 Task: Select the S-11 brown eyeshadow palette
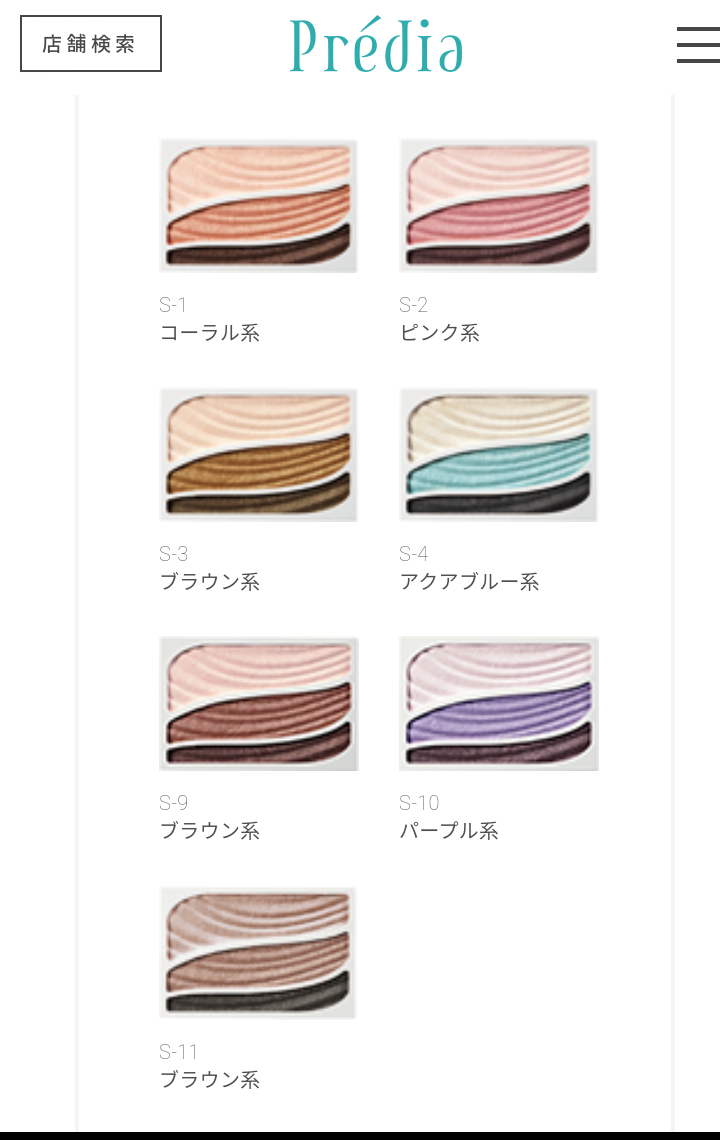(257, 952)
